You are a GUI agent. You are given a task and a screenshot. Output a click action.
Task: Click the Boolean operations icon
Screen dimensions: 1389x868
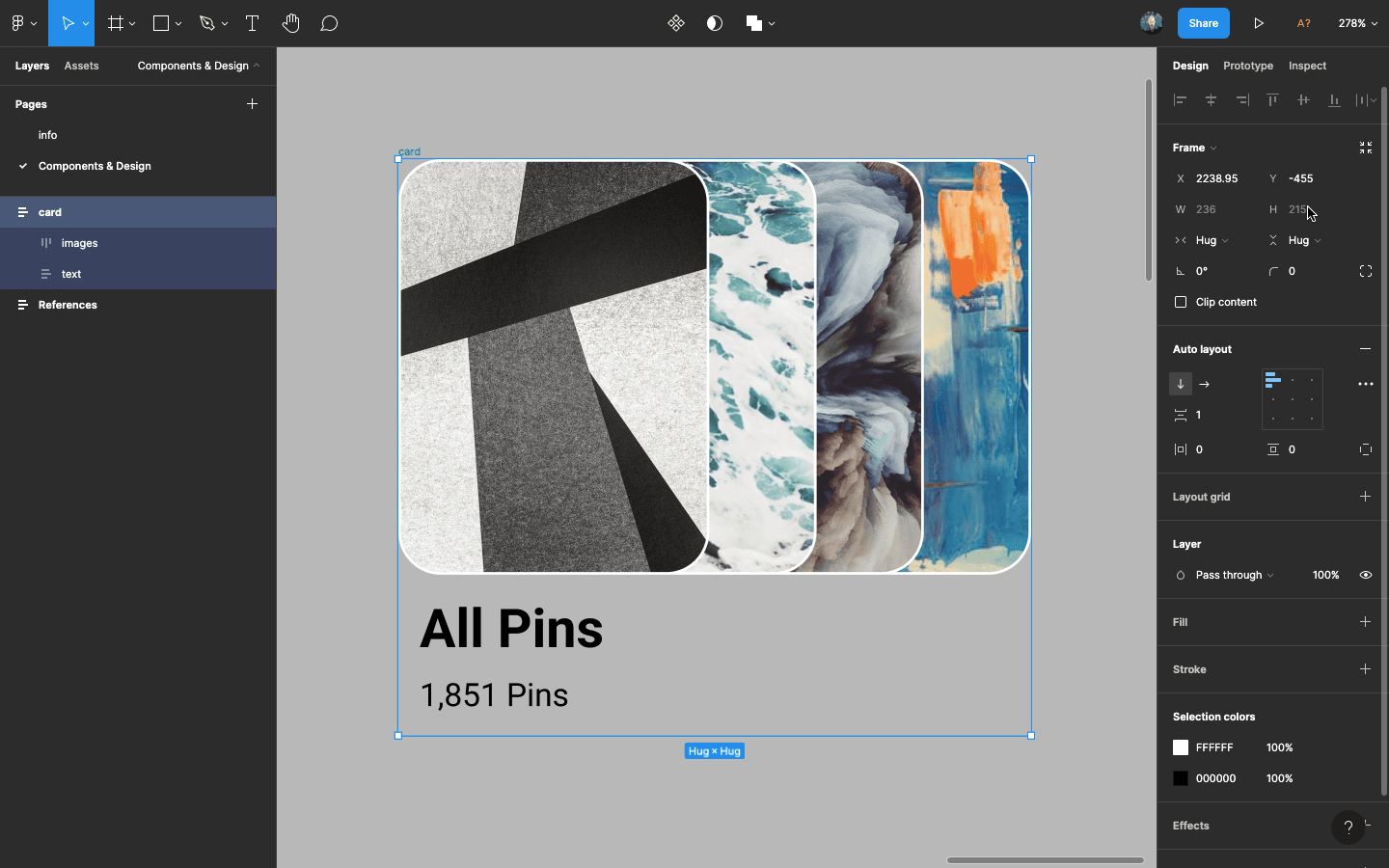coord(754,23)
